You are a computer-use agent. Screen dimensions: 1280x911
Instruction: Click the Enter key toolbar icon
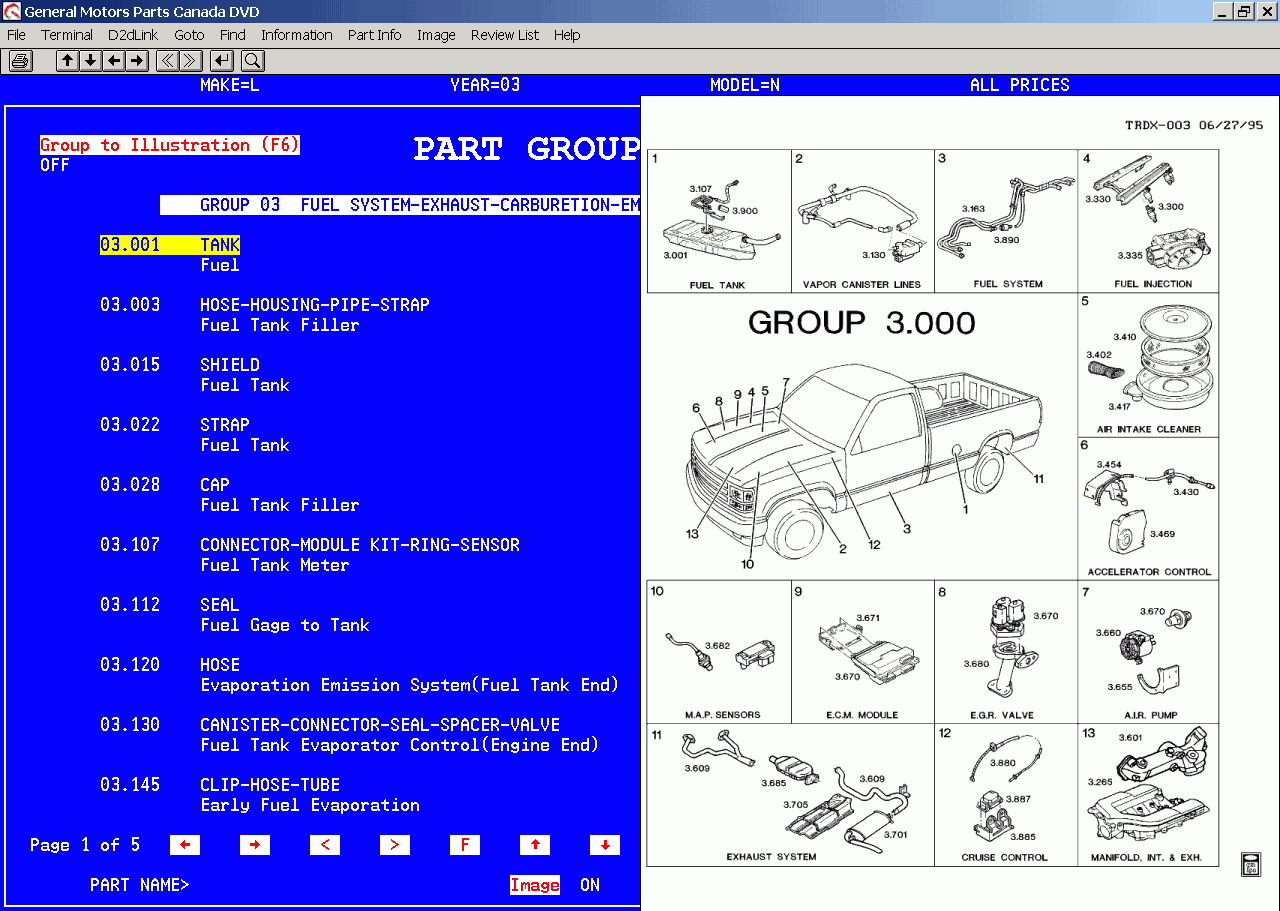tap(222, 61)
